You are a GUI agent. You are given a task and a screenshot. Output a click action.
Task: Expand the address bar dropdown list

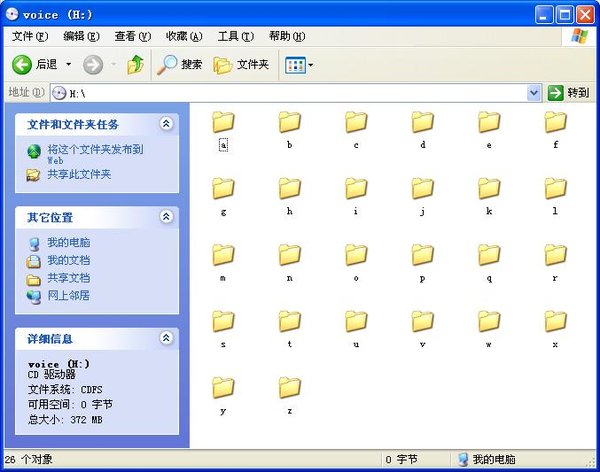point(533,92)
